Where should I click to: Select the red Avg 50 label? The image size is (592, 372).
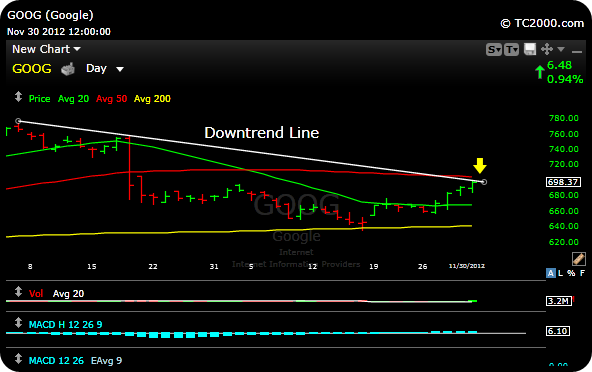click(x=111, y=99)
